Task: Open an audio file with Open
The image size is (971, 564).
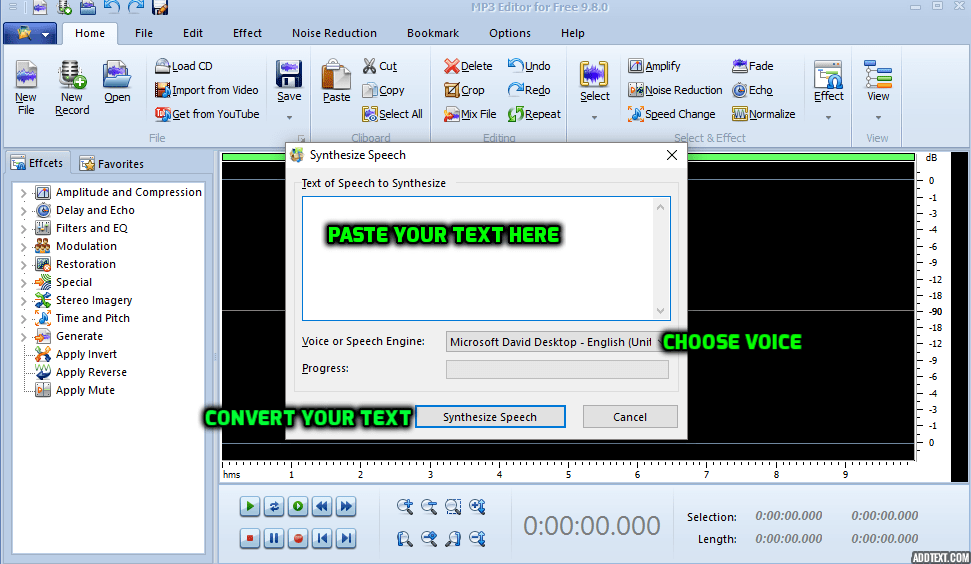Action: (117, 81)
